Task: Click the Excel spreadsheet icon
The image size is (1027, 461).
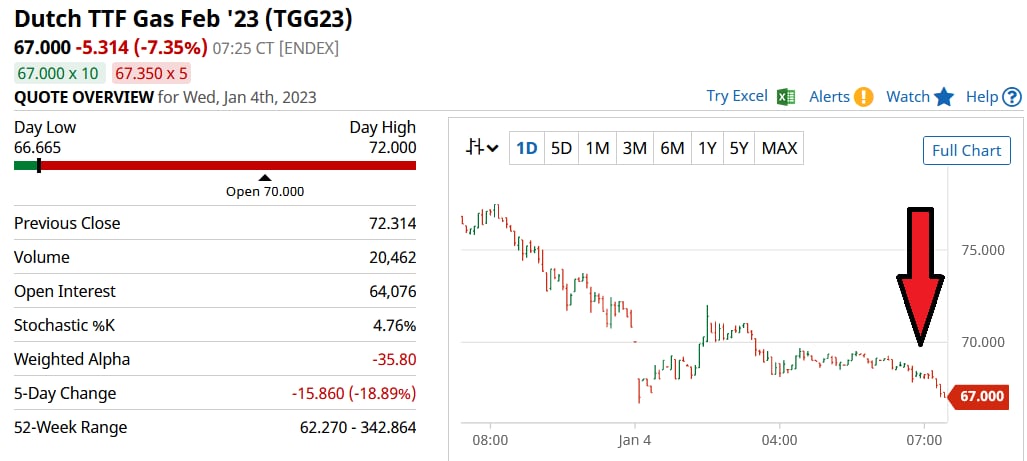Action: point(786,96)
